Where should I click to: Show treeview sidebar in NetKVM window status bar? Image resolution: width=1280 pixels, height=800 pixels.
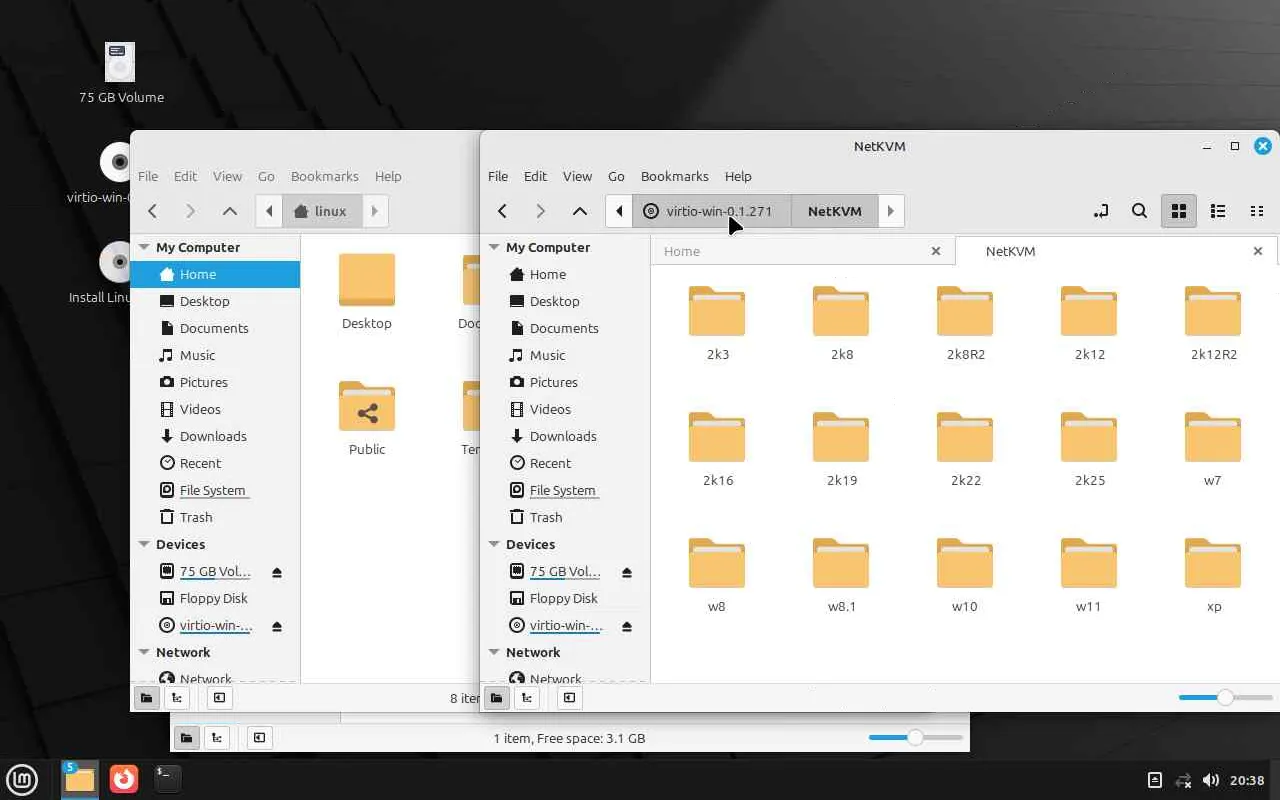[x=527, y=698]
